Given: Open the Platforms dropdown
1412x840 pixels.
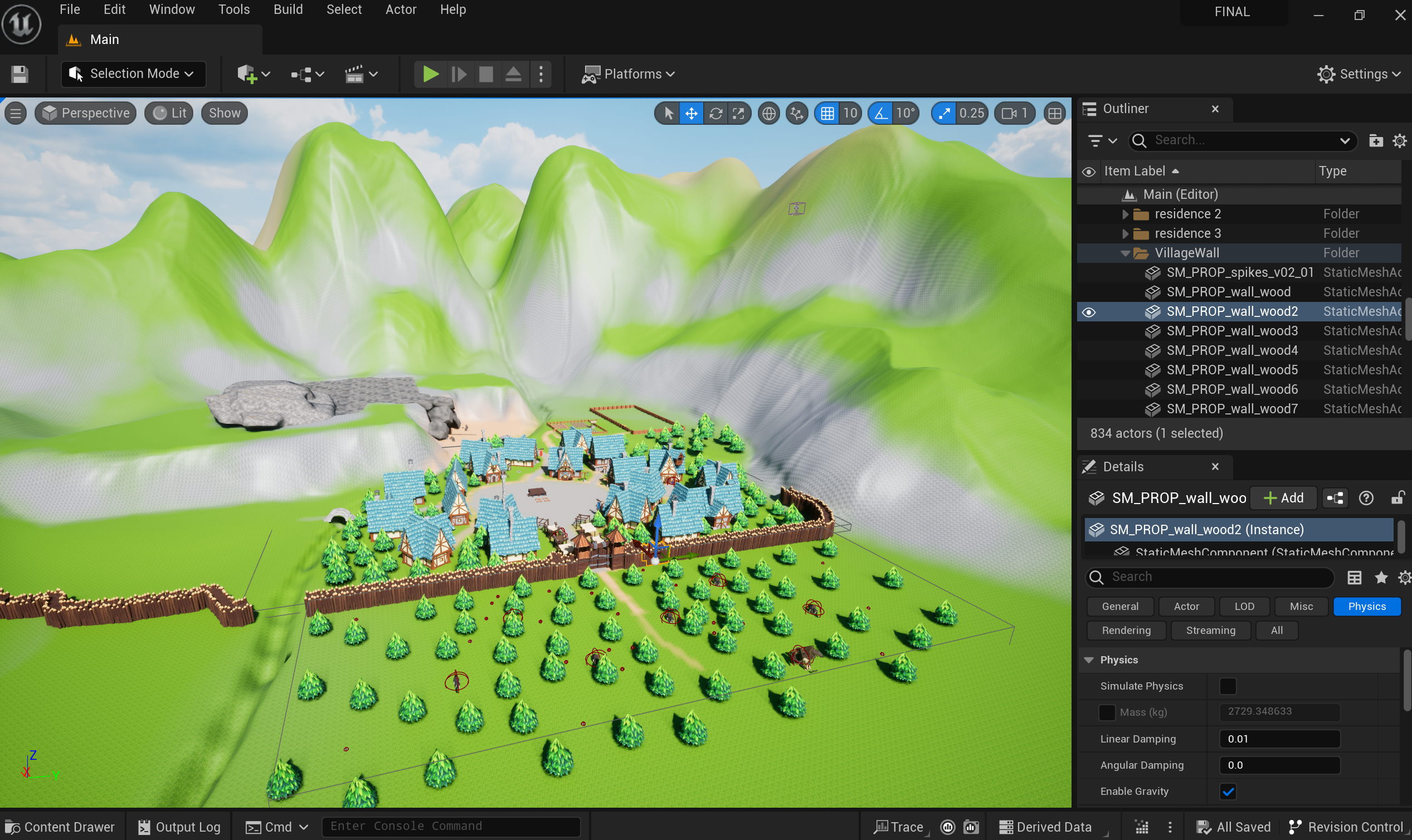Looking at the screenshot, I should tap(628, 74).
